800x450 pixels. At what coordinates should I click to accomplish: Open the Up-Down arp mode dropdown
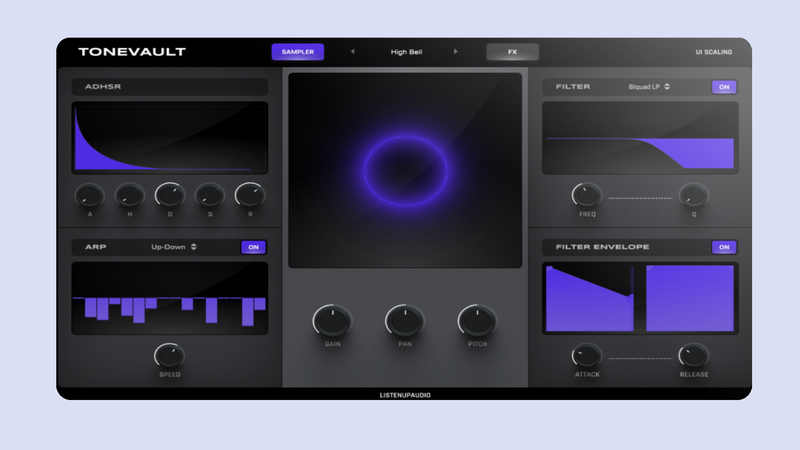pyautogui.click(x=174, y=247)
